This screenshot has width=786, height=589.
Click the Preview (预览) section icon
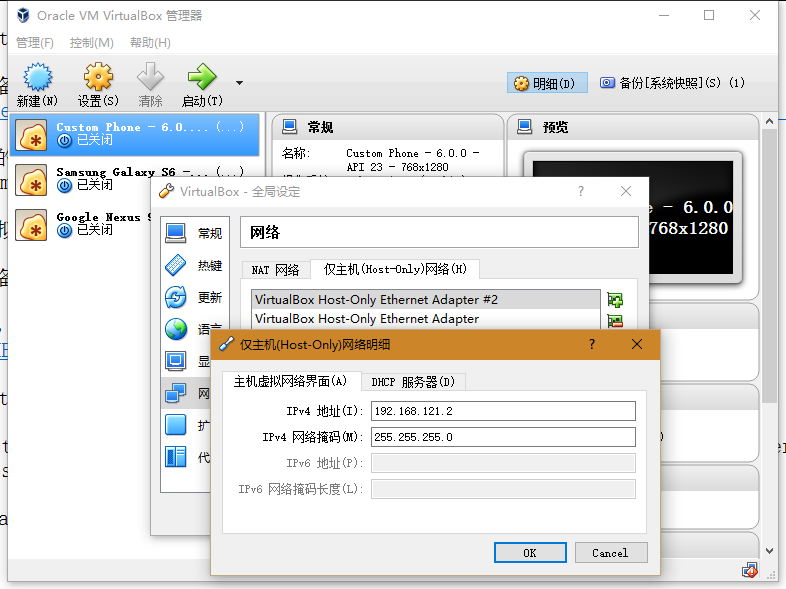pyautogui.click(x=524, y=127)
